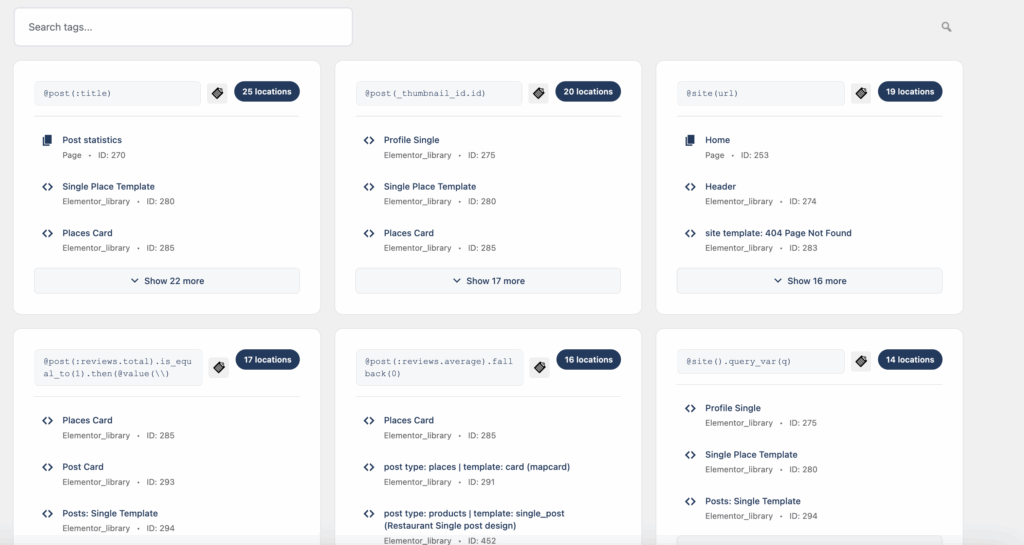Expand Show 16 more locations
Image resolution: width=1024 pixels, height=545 pixels.
click(x=809, y=281)
